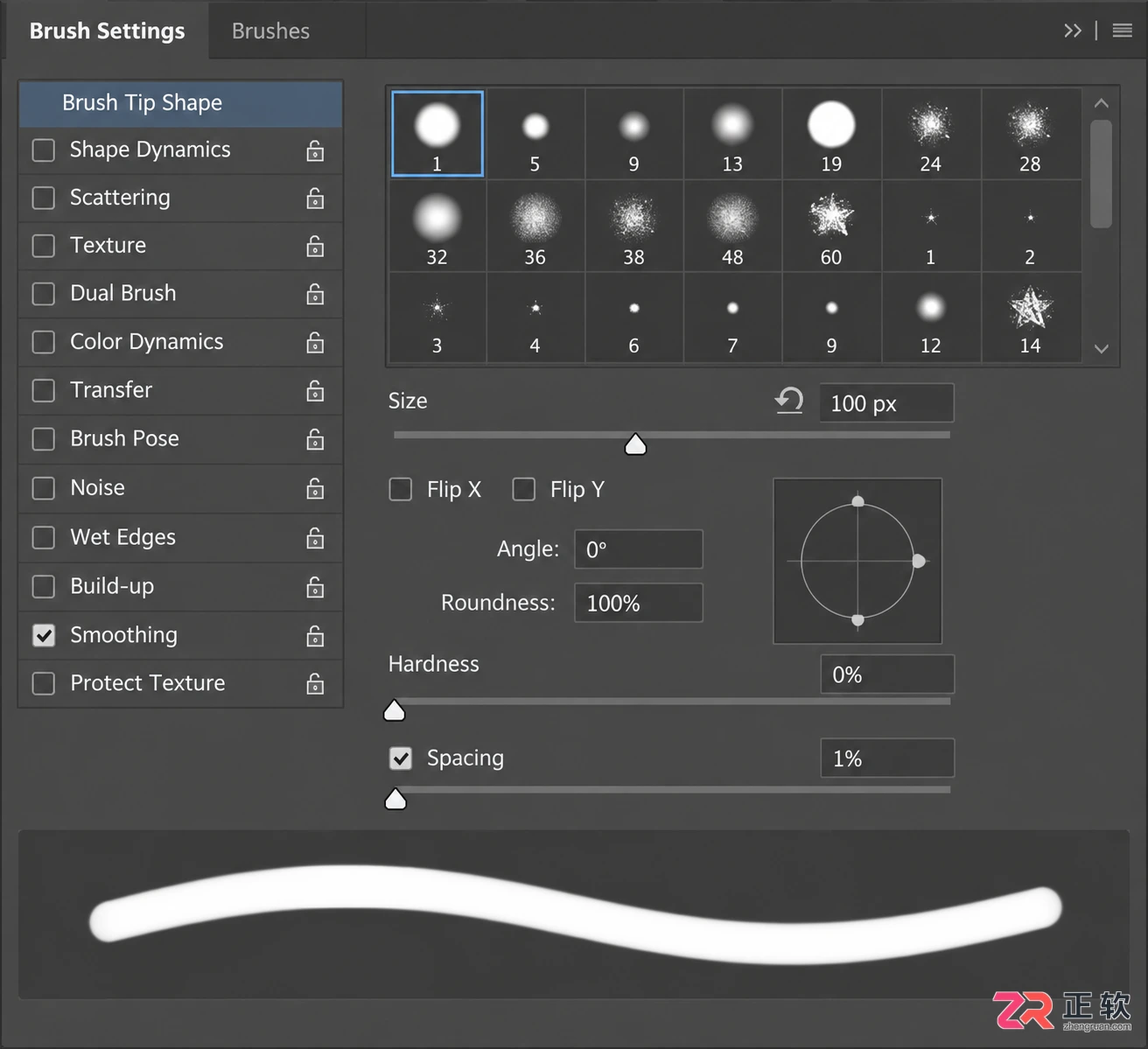The height and width of the screenshot is (1049, 1148).
Task: Check the Flip Y option
Action: point(524,489)
